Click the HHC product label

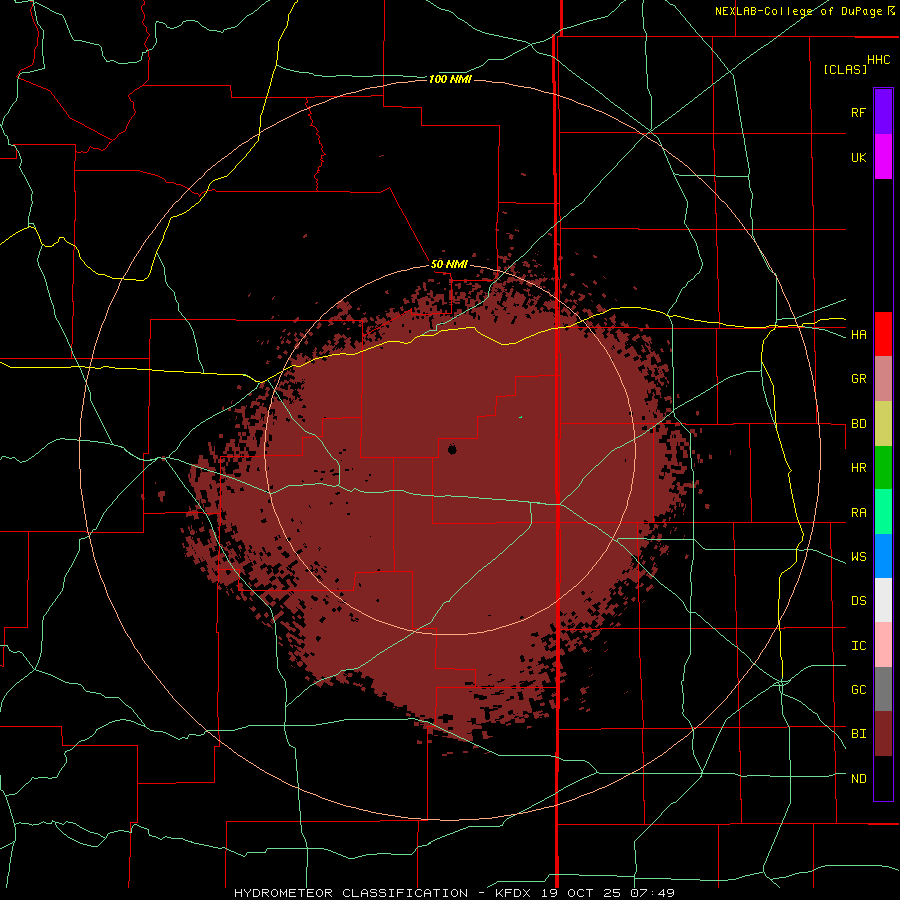tap(879, 60)
